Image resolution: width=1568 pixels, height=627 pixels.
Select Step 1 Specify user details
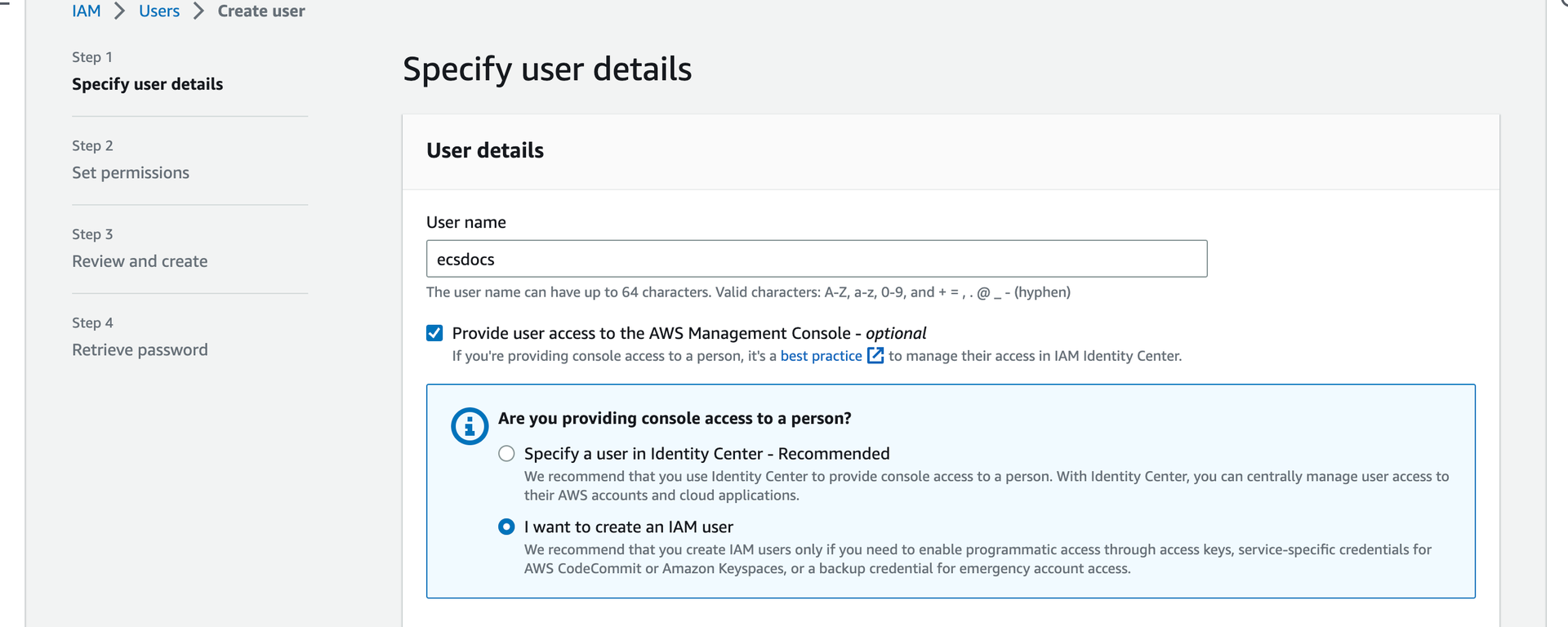pos(147,84)
